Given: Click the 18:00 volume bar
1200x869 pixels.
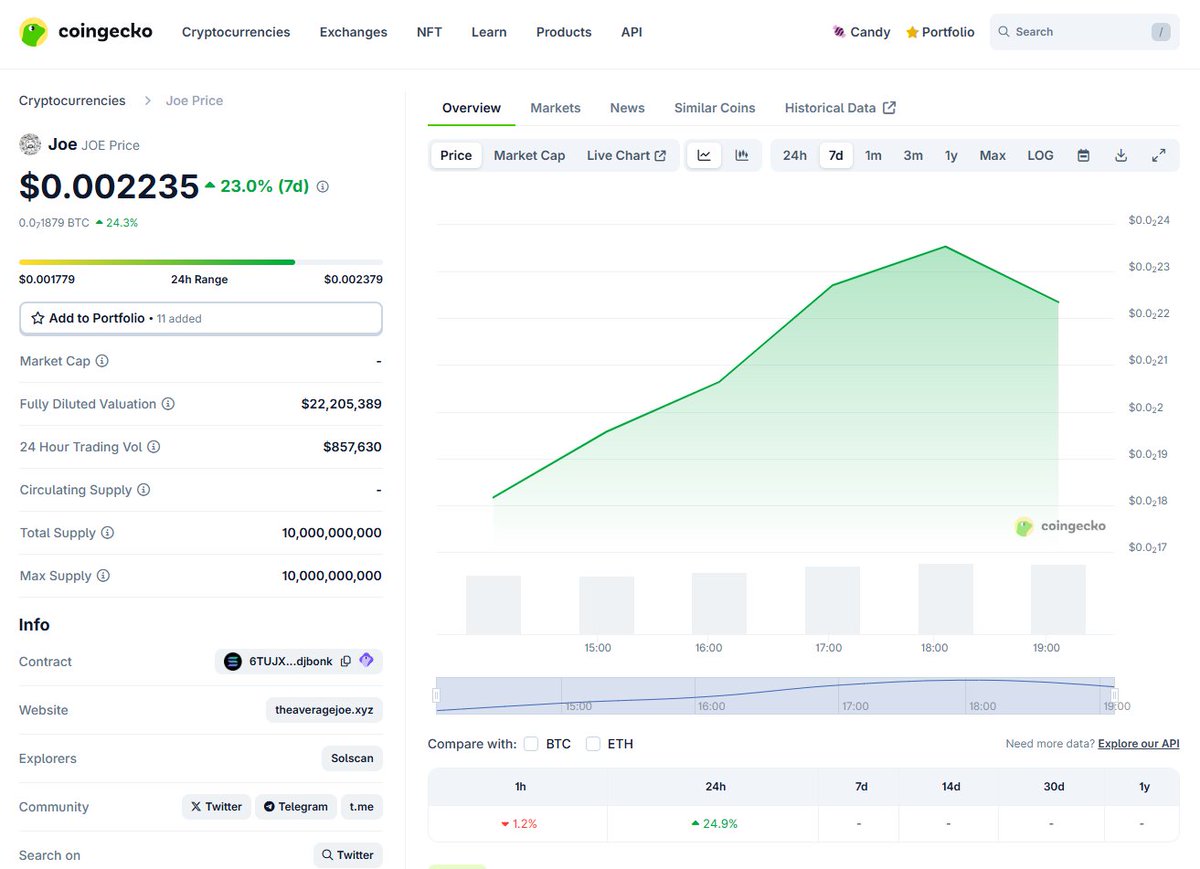Looking at the screenshot, I should pos(946,599).
